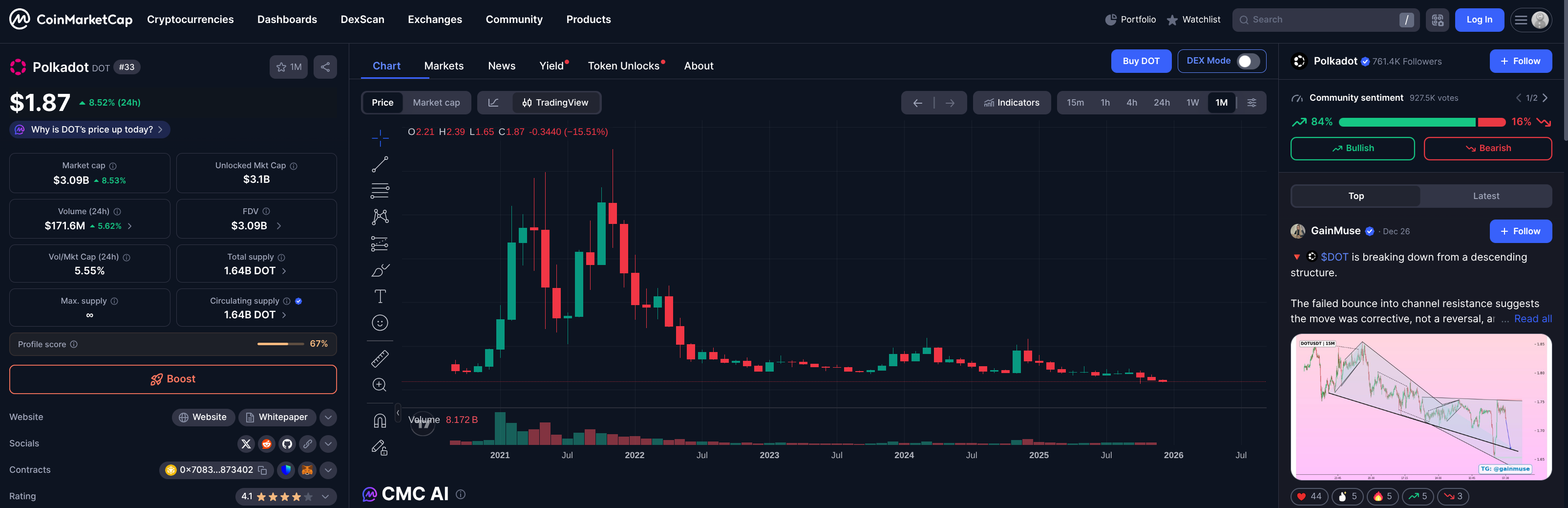Switch to the Token Unlocks tab
The width and height of the screenshot is (1568, 508).
pyautogui.click(x=623, y=66)
